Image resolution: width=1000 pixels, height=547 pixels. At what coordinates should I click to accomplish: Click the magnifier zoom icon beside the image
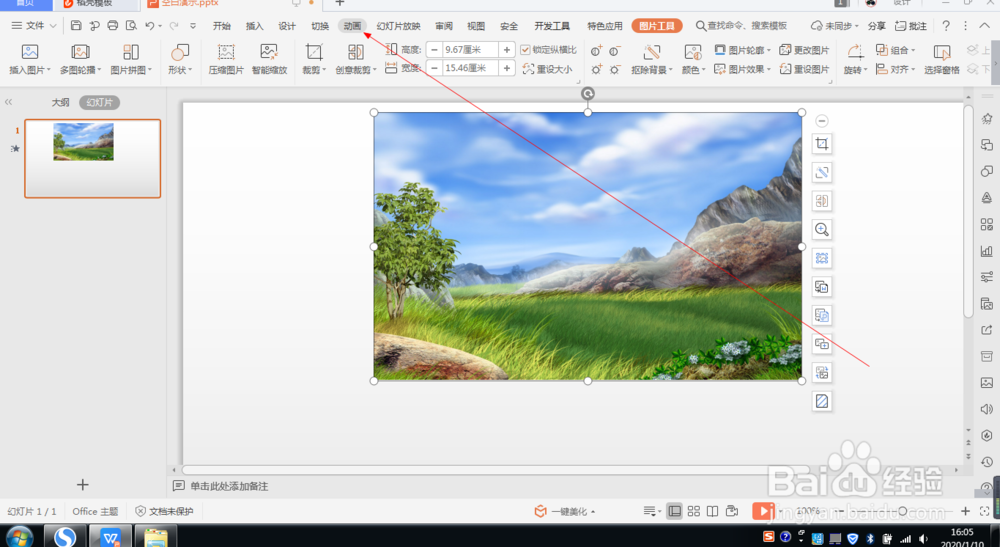[x=821, y=230]
